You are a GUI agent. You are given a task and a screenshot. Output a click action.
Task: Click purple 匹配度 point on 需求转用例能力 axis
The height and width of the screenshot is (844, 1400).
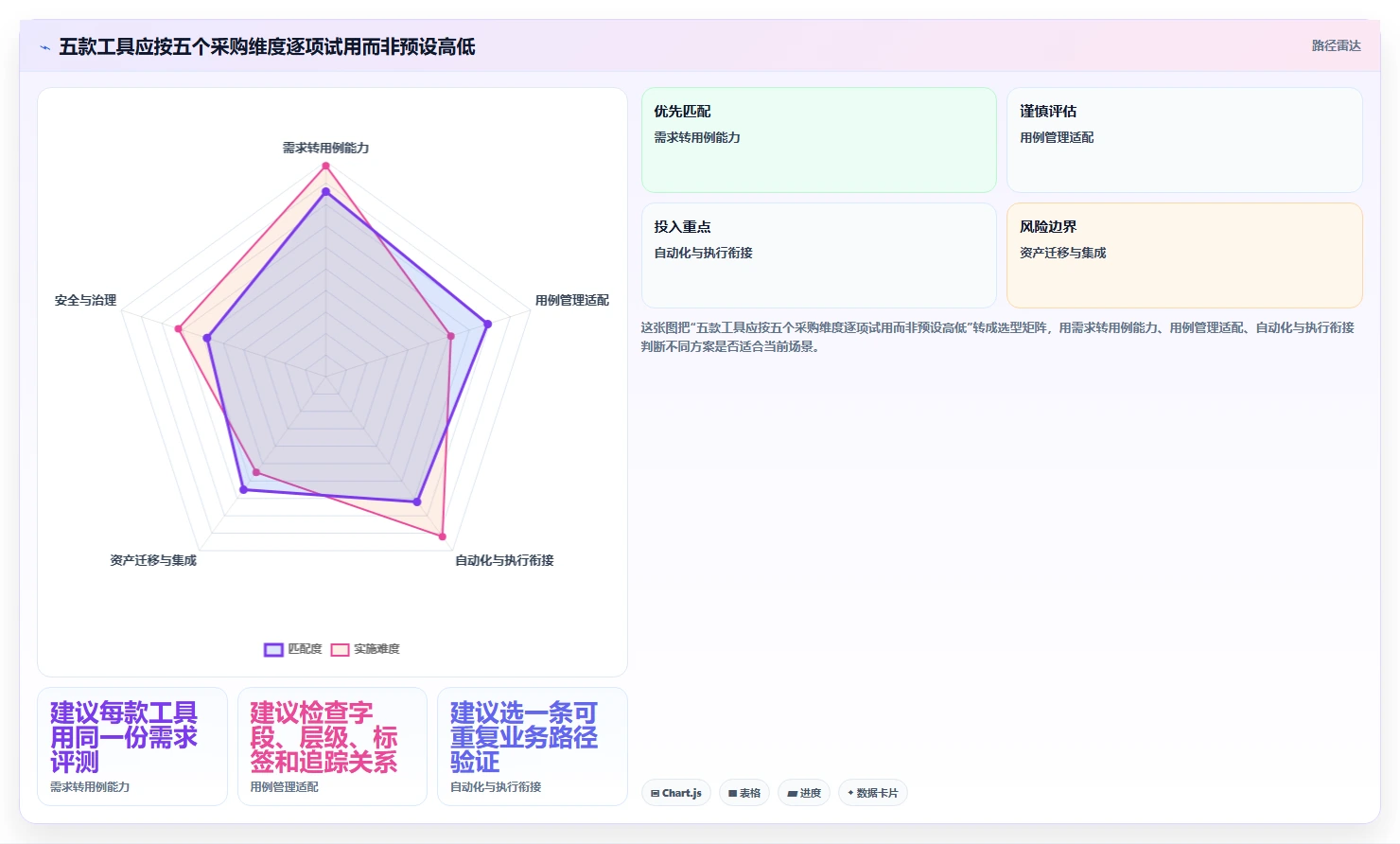point(325,192)
